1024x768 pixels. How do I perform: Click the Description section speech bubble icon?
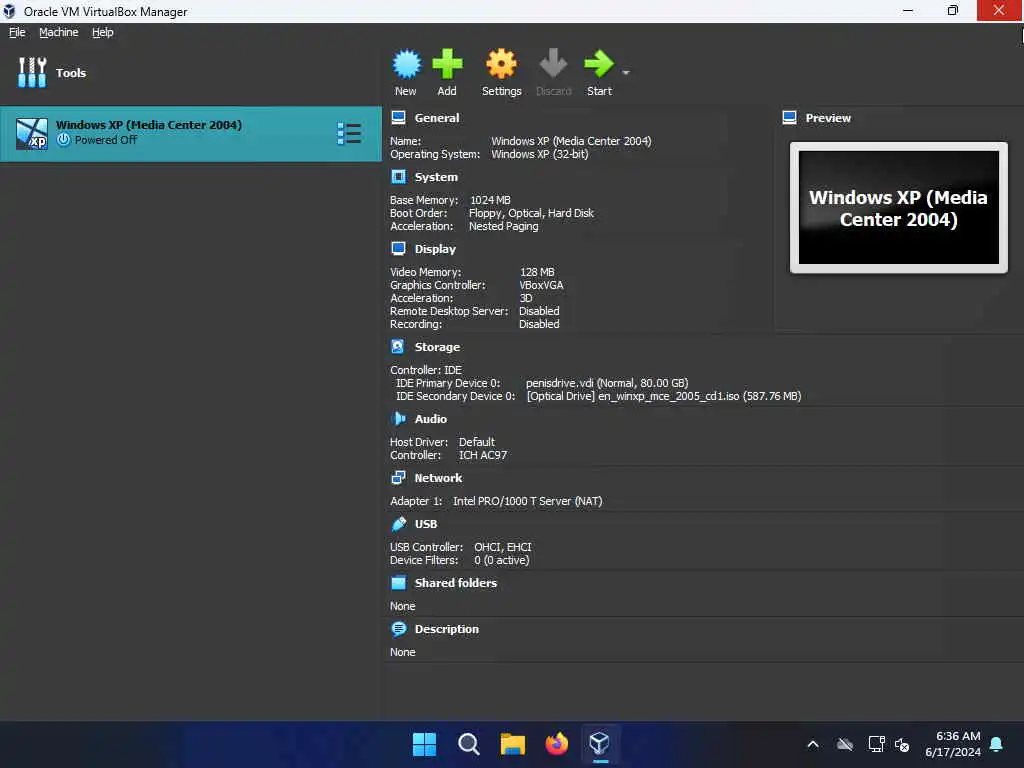pyautogui.click(x=398, y=628)
